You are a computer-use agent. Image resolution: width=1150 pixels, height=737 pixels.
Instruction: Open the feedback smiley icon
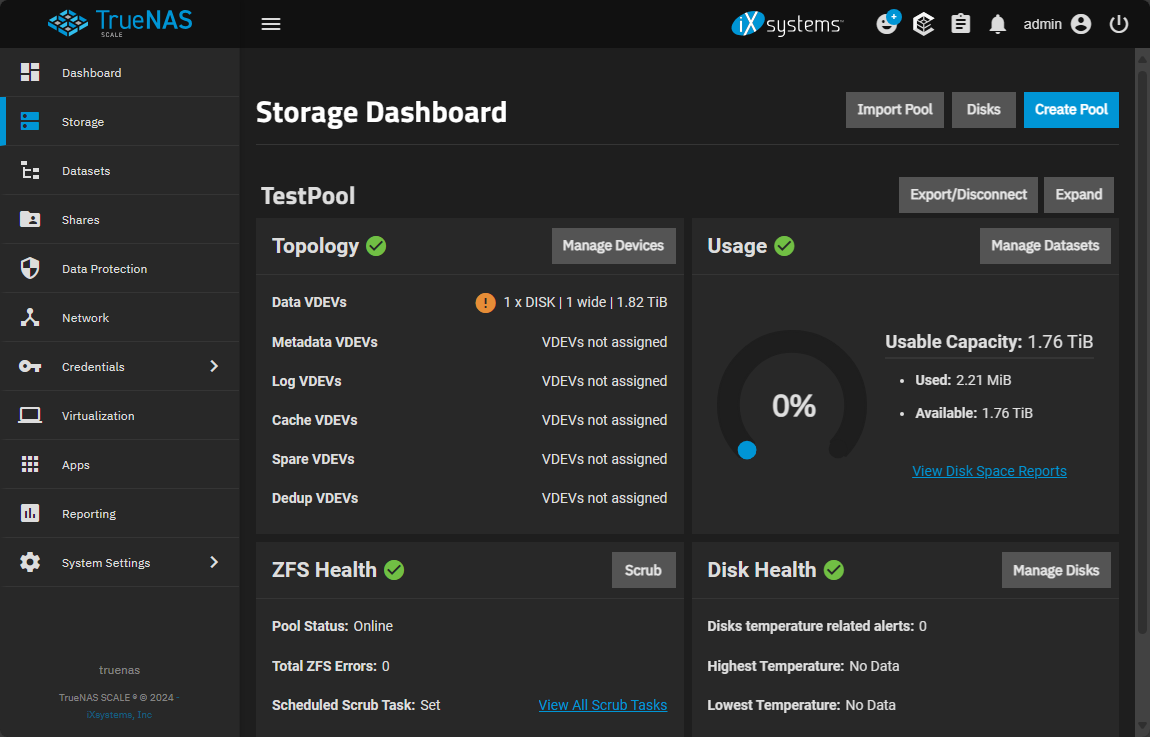click(887, 23)
